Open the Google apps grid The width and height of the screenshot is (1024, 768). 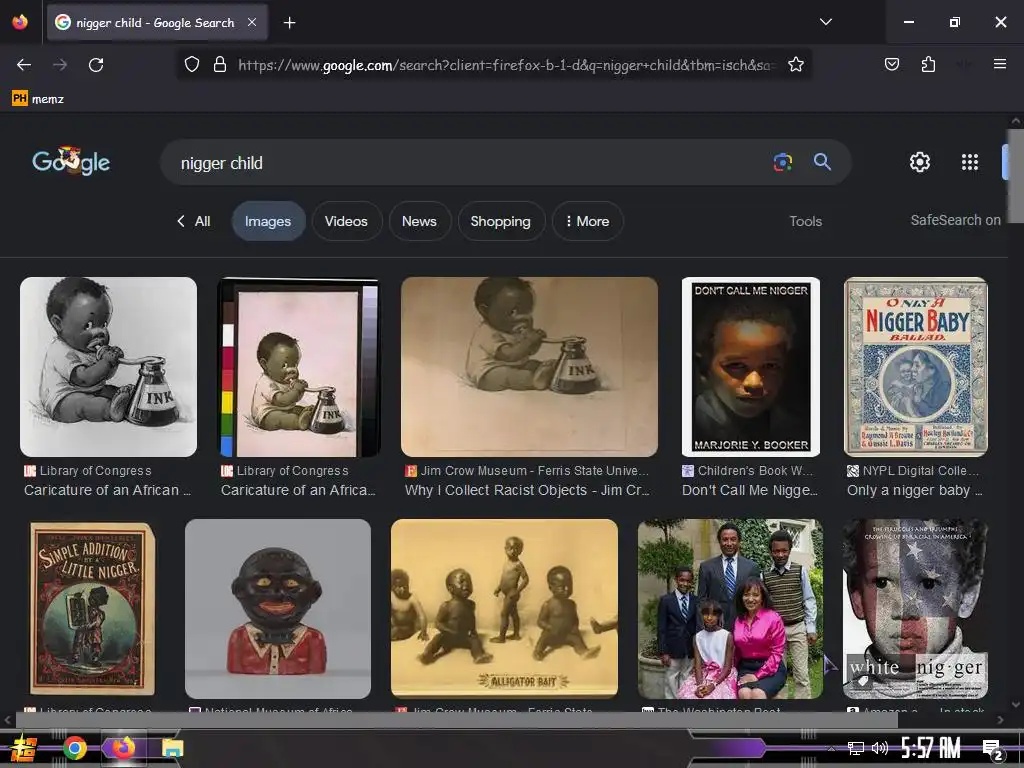[x=970, y=162]
